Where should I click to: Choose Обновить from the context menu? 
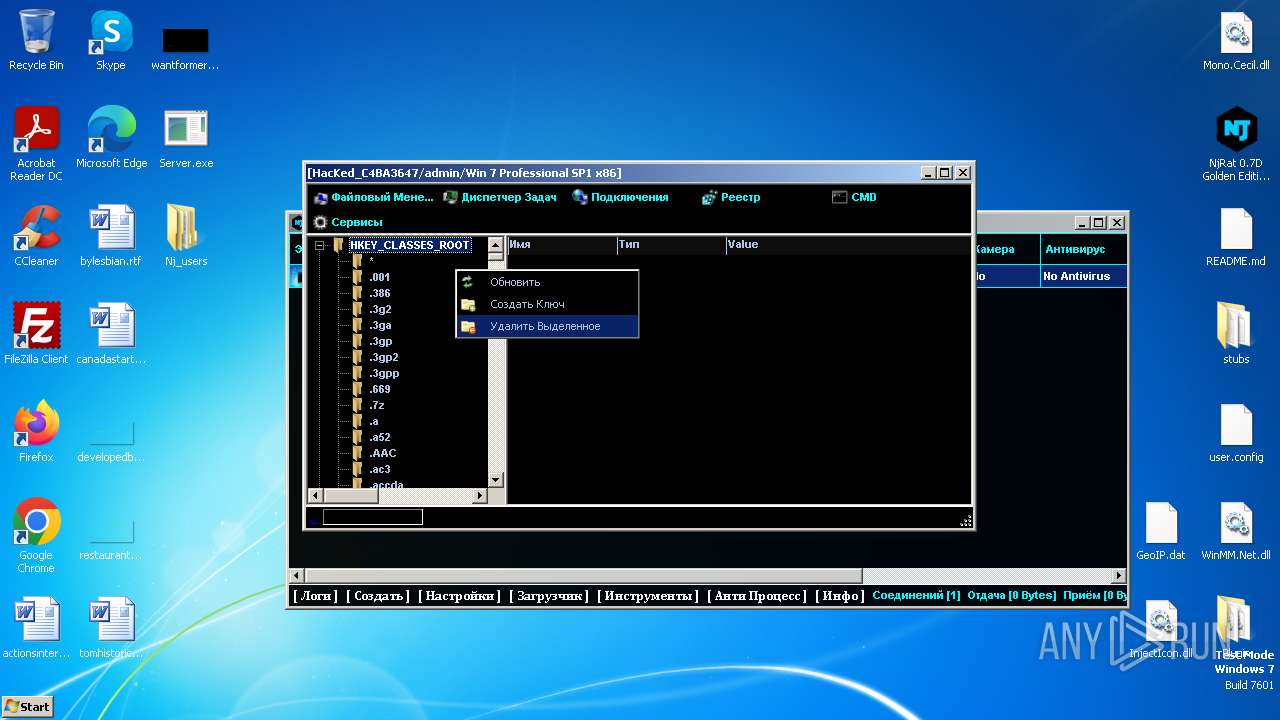547,282
